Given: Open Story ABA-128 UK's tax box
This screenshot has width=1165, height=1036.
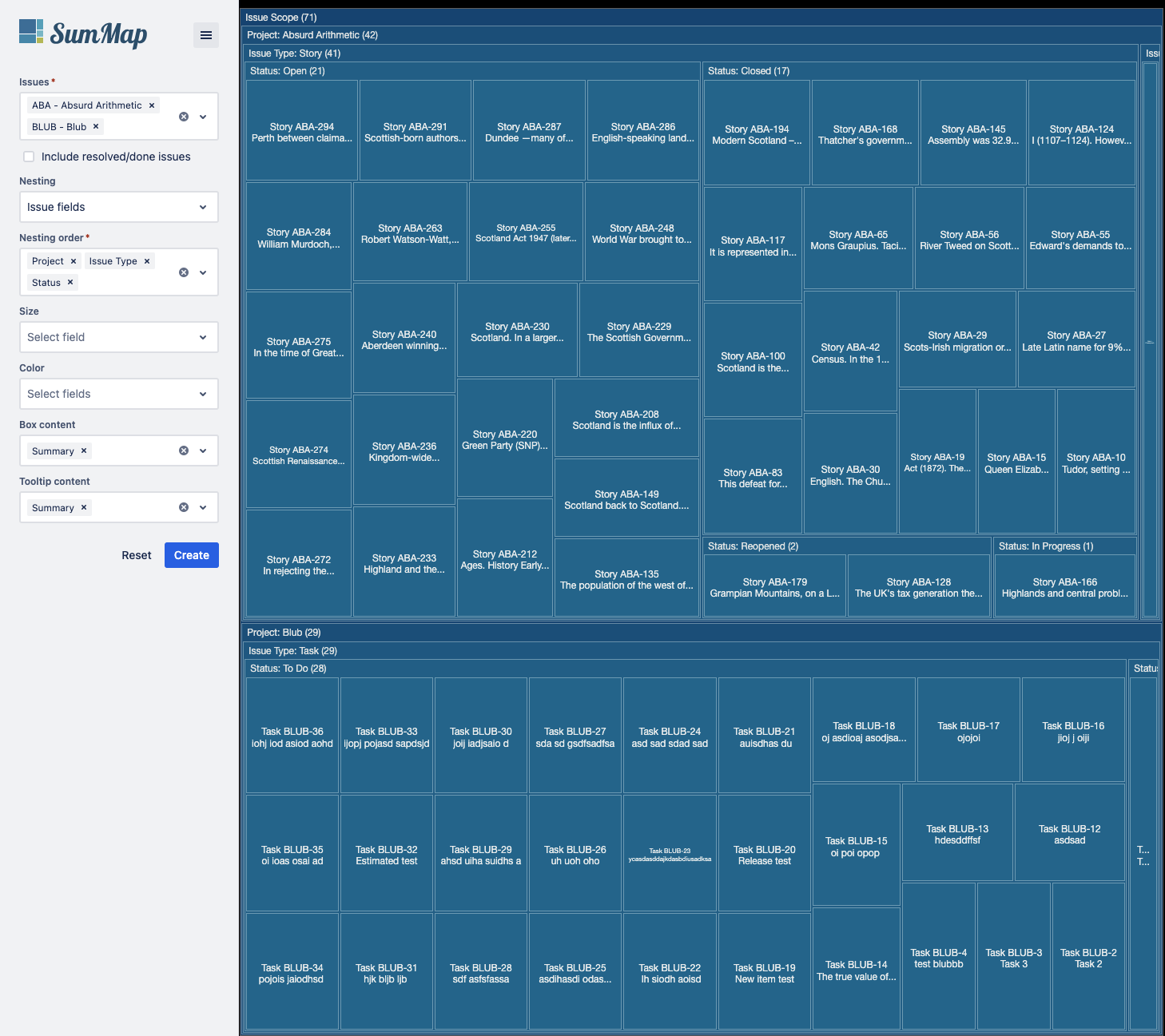Looking at the screenshot, I should [919, 586].
